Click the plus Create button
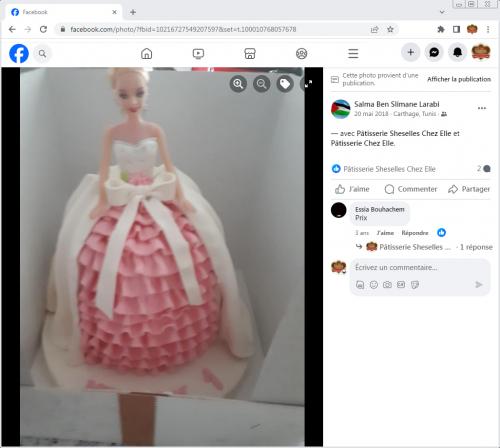 (x=411, y=52)
